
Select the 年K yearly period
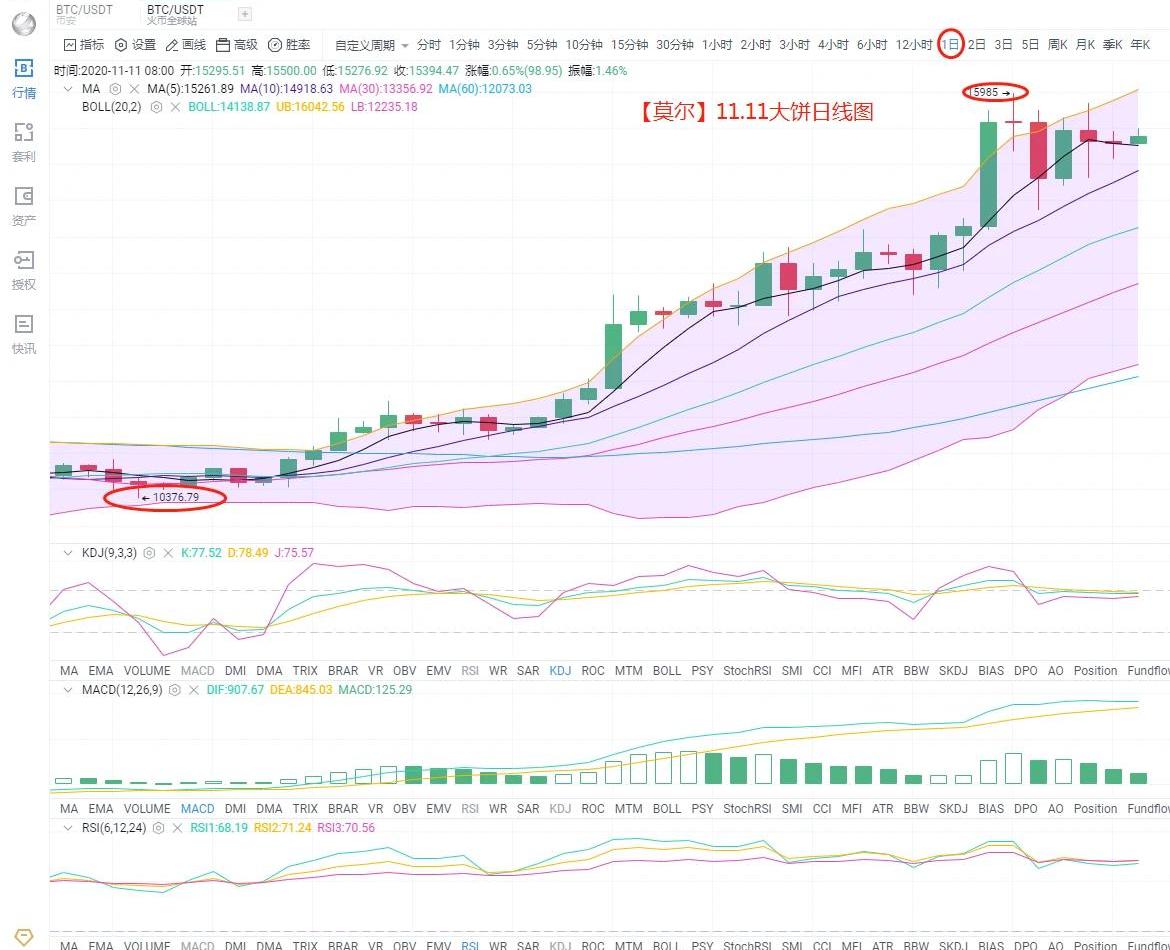tap(1140, 45)
